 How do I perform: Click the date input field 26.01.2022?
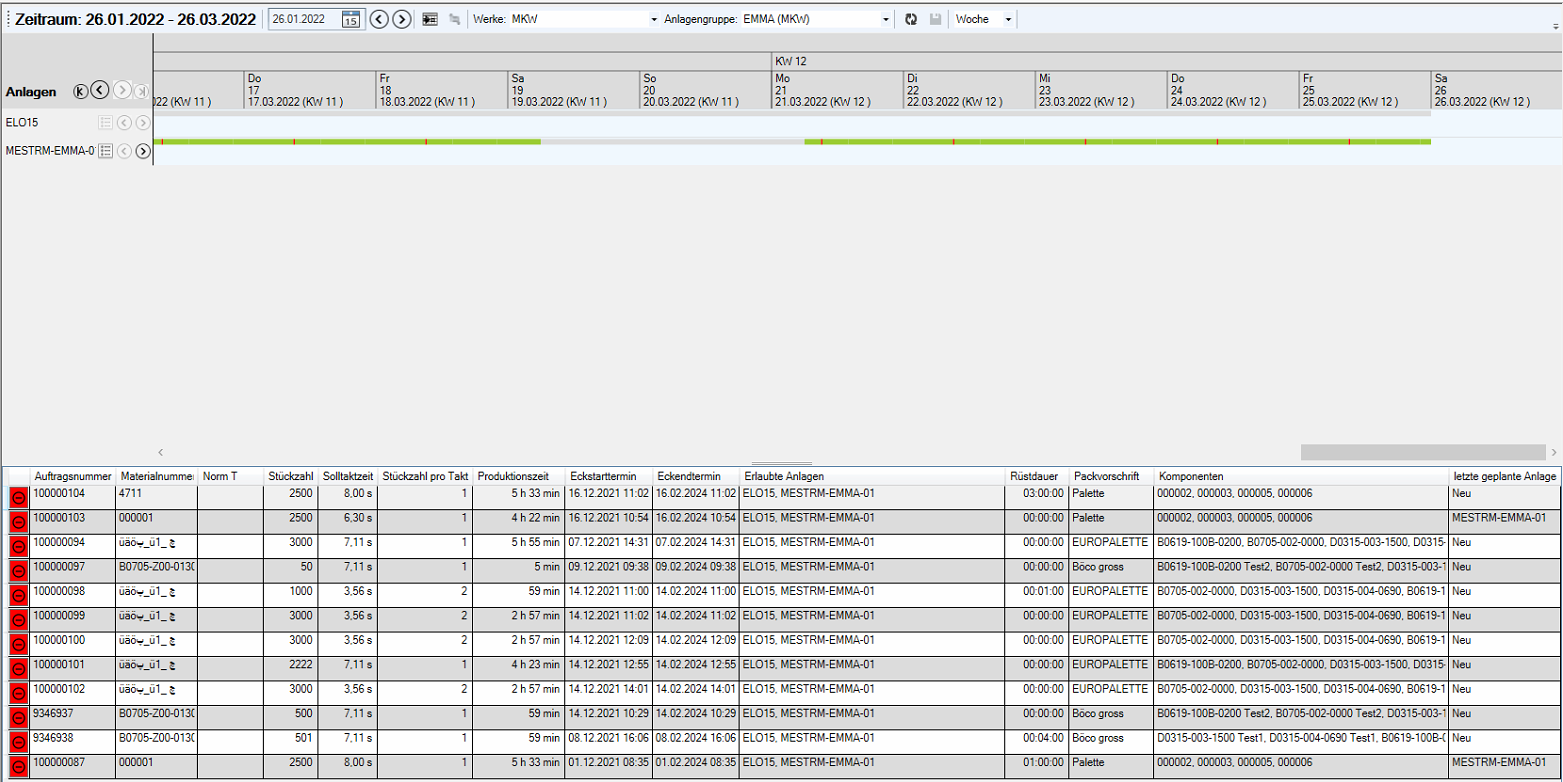point(304,19)
